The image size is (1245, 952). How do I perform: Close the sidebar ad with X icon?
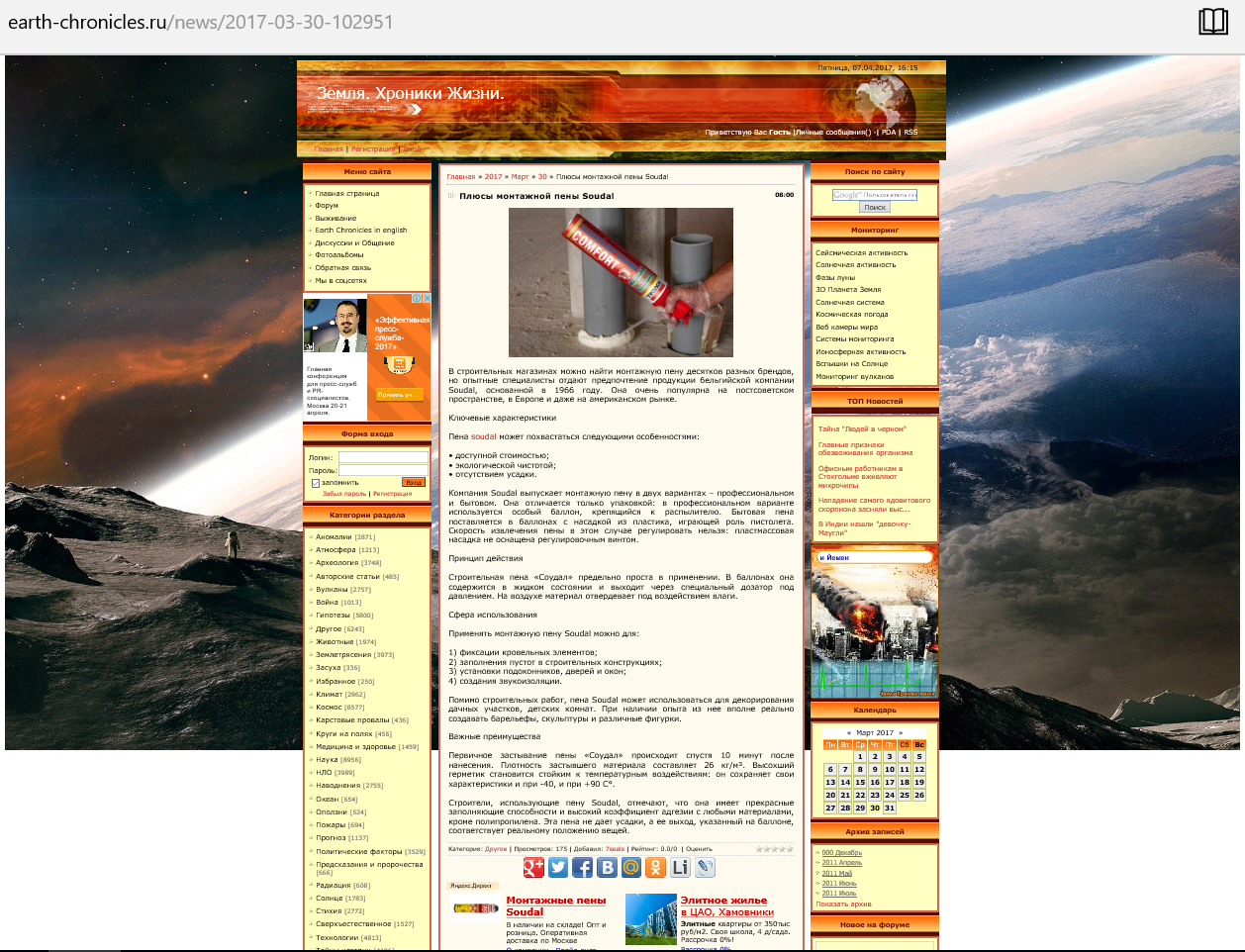click(427, 298)
